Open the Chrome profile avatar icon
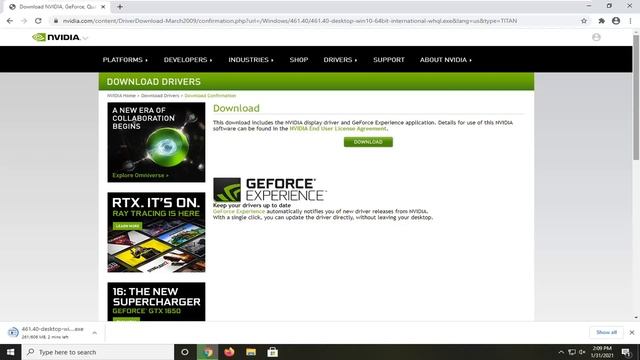Screen dimensions: 640x360 click(616, 21)
